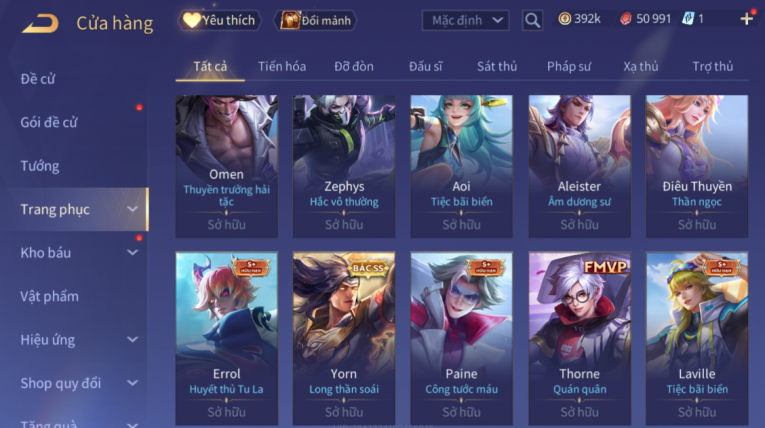
Task: Tap the blue voucher ticket icon
Action: coord(688,19)
